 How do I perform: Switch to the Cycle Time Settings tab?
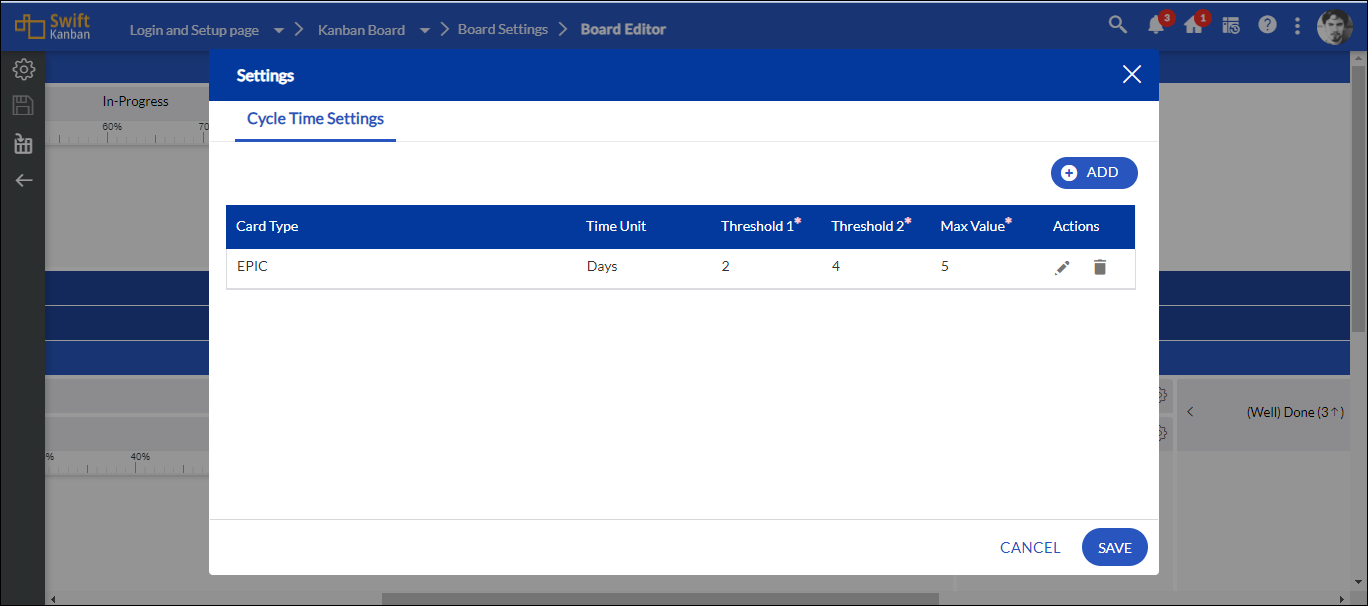point(314,118)
